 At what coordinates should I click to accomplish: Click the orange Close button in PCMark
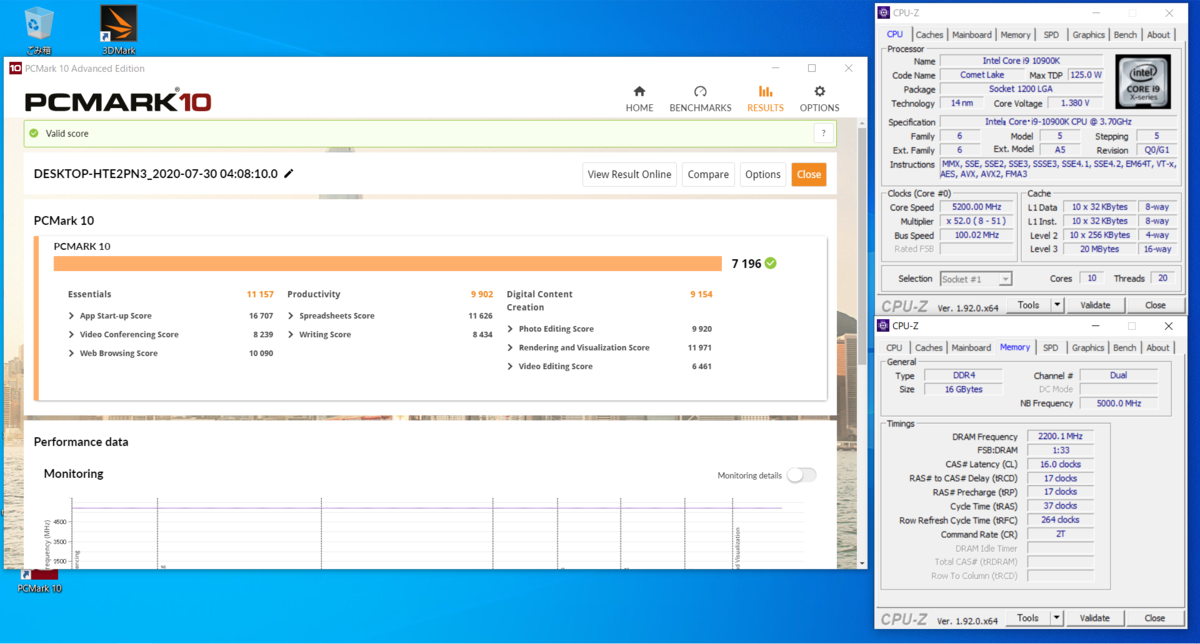pyautogui.click(x=809, y=174)
